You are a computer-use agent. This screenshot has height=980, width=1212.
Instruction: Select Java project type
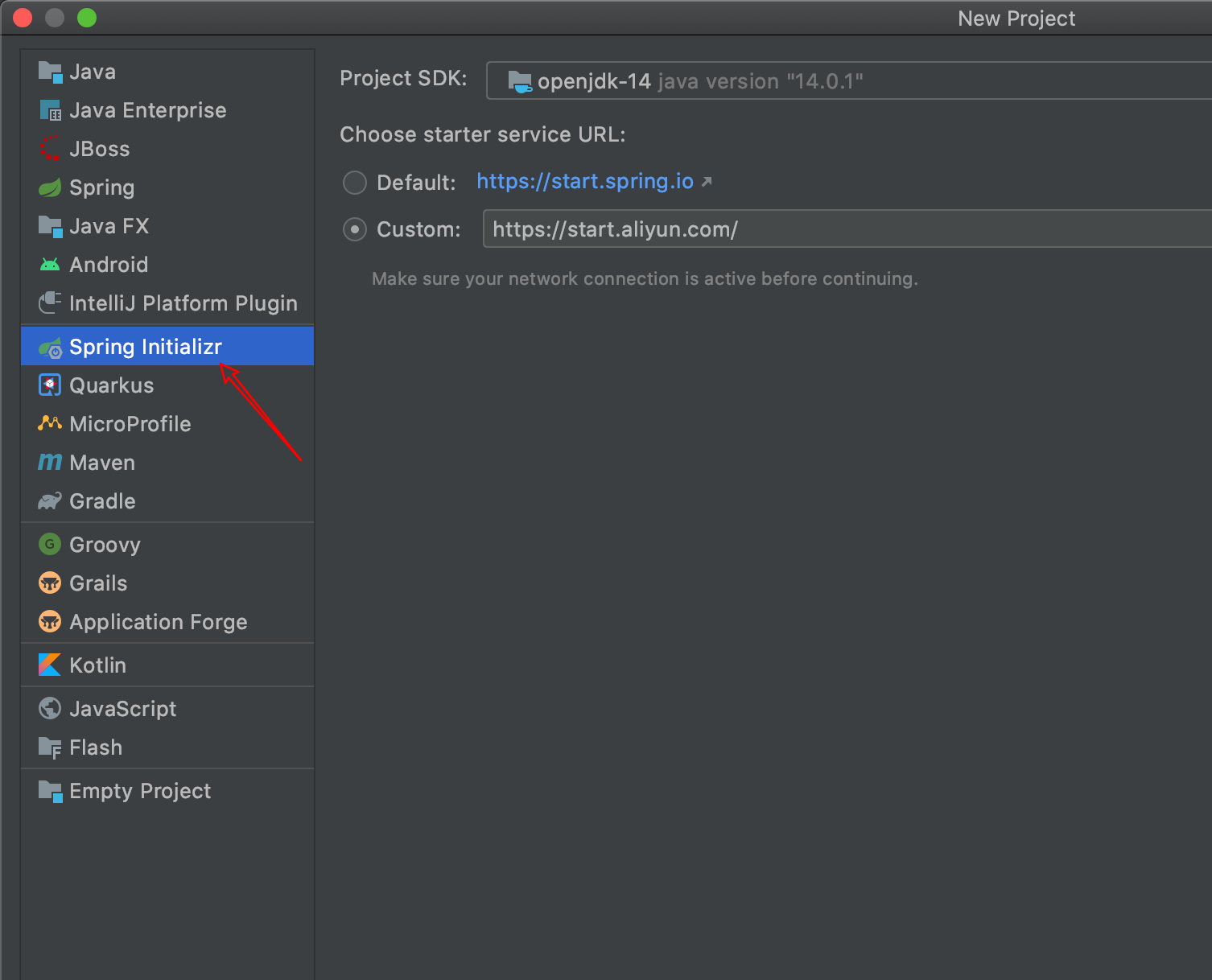tap(167, 72)
